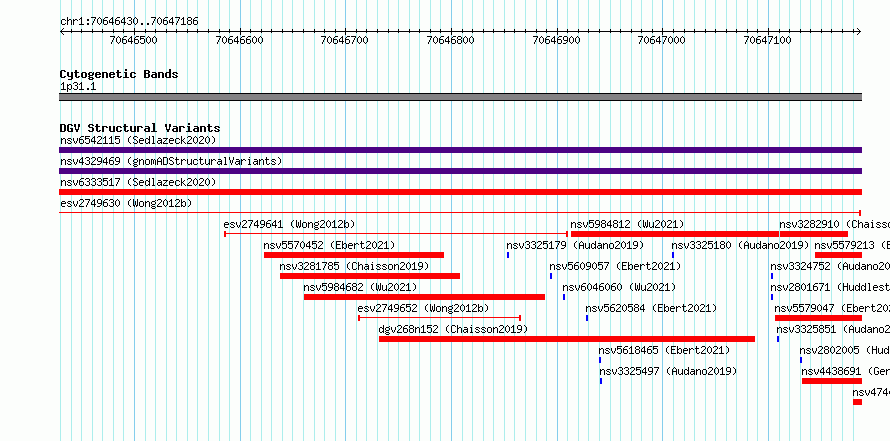Click the nsv5579213 variant label
This screenshot has width=890, height=441.
[x=852, y=245]
